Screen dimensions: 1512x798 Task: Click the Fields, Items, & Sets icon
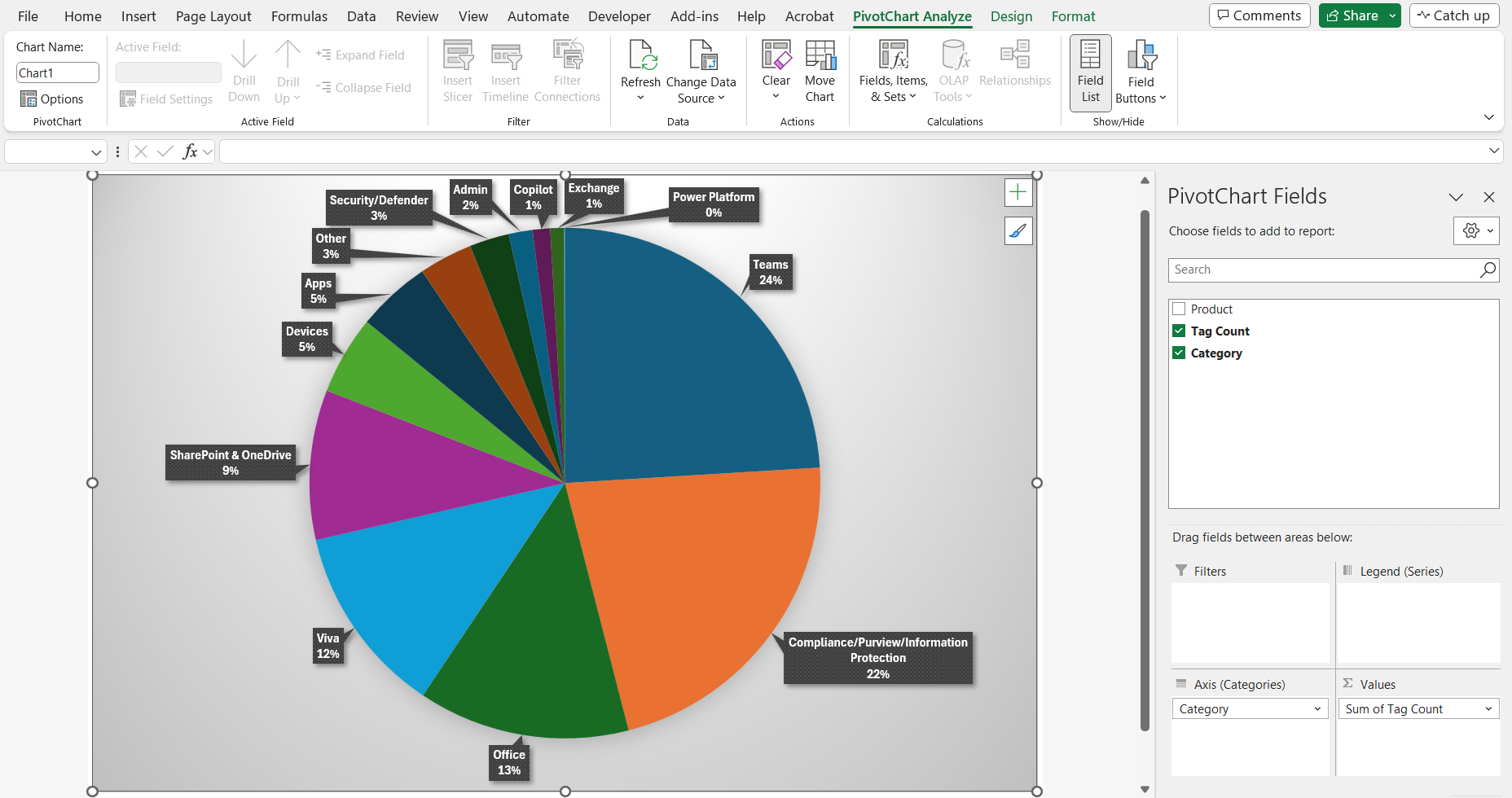(893, 56)
